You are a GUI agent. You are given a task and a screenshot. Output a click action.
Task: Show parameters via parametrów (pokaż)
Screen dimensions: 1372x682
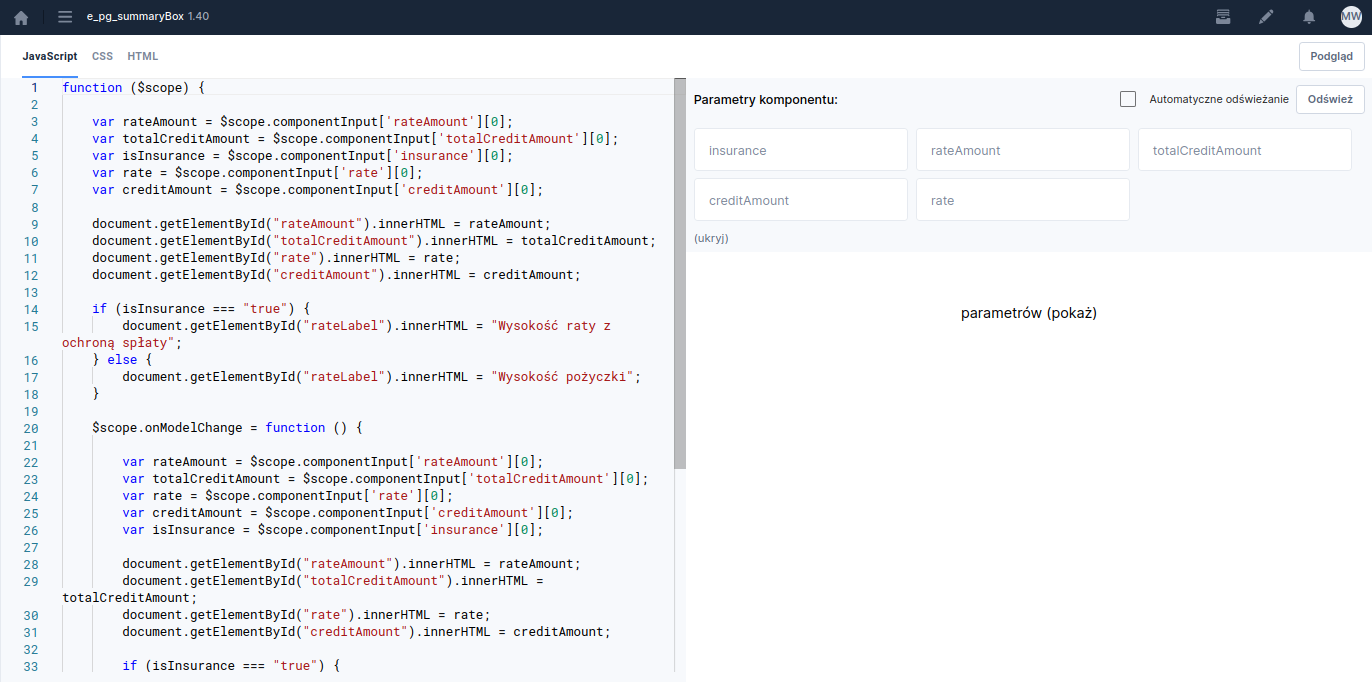pyautogui.click(x=1029, y=313)
